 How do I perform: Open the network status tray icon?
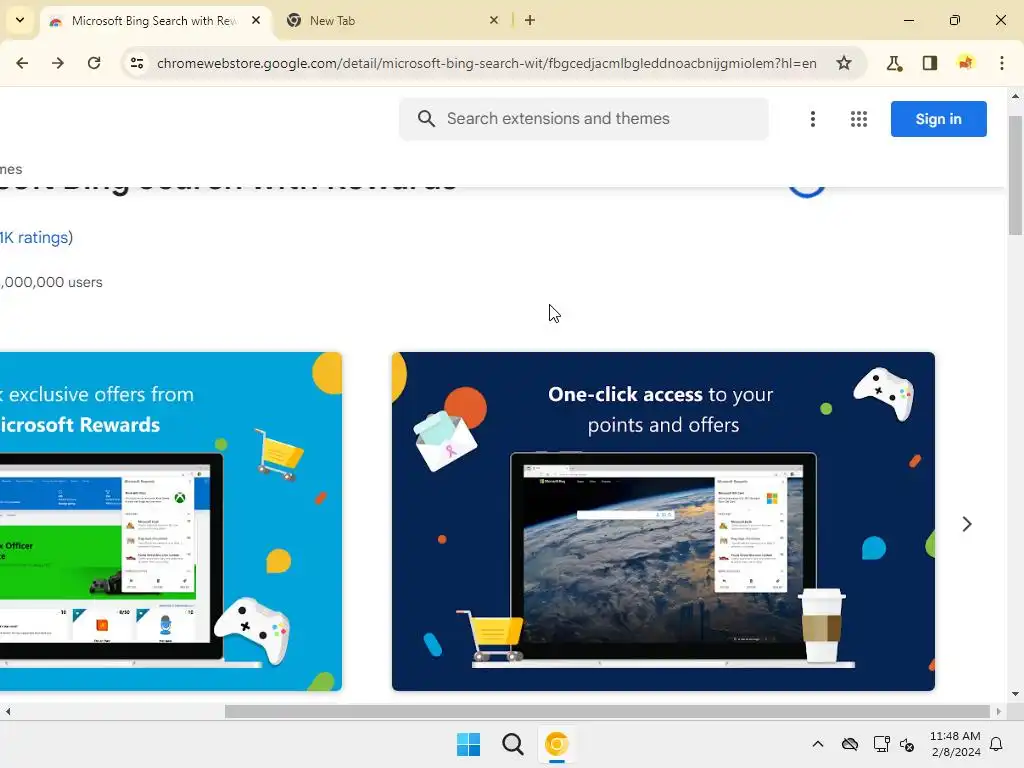(x=882, y=744)
